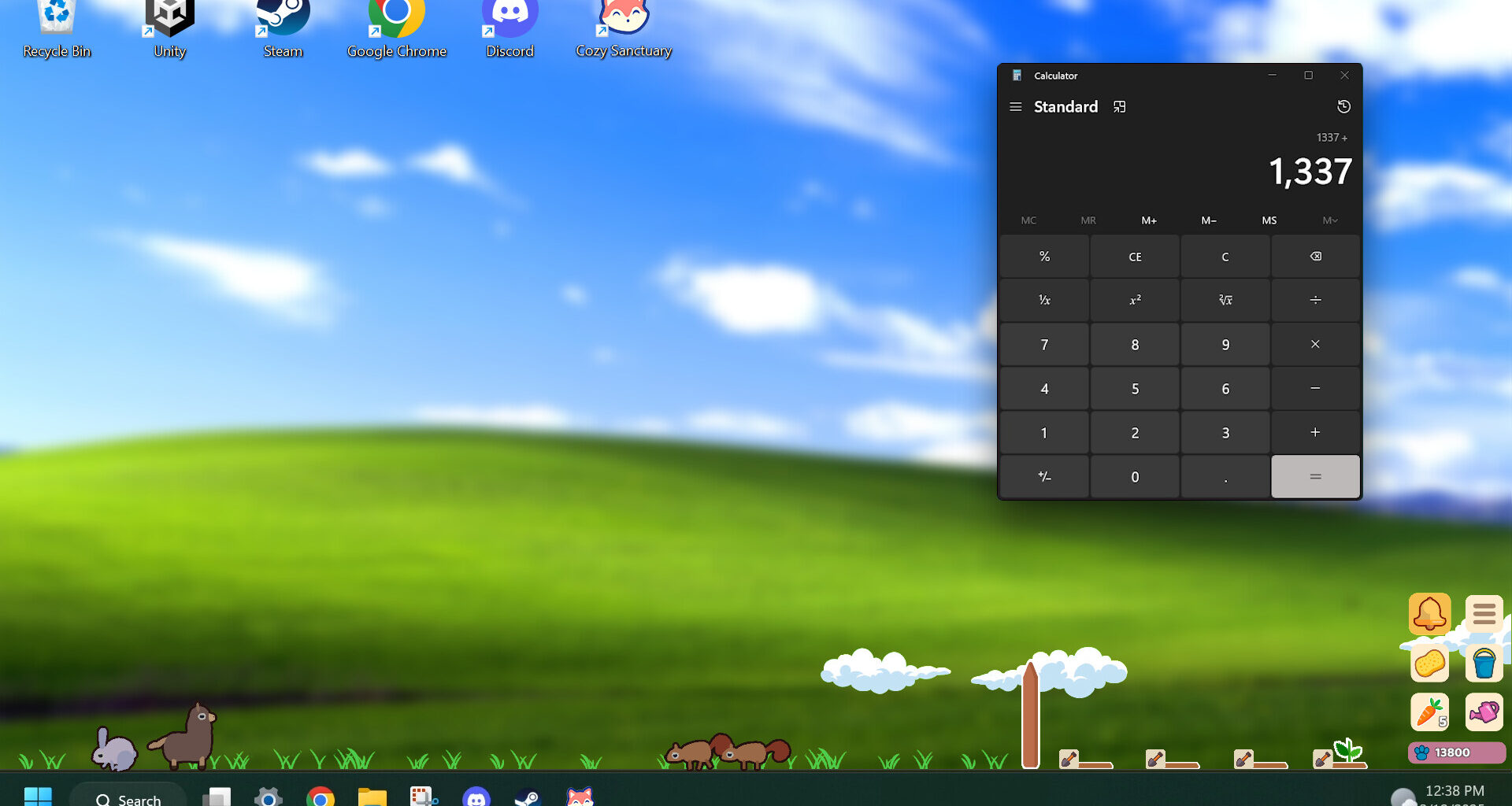Click the number 9 key
This screenshot has width=1512, height=806.
click(1225, 344)
